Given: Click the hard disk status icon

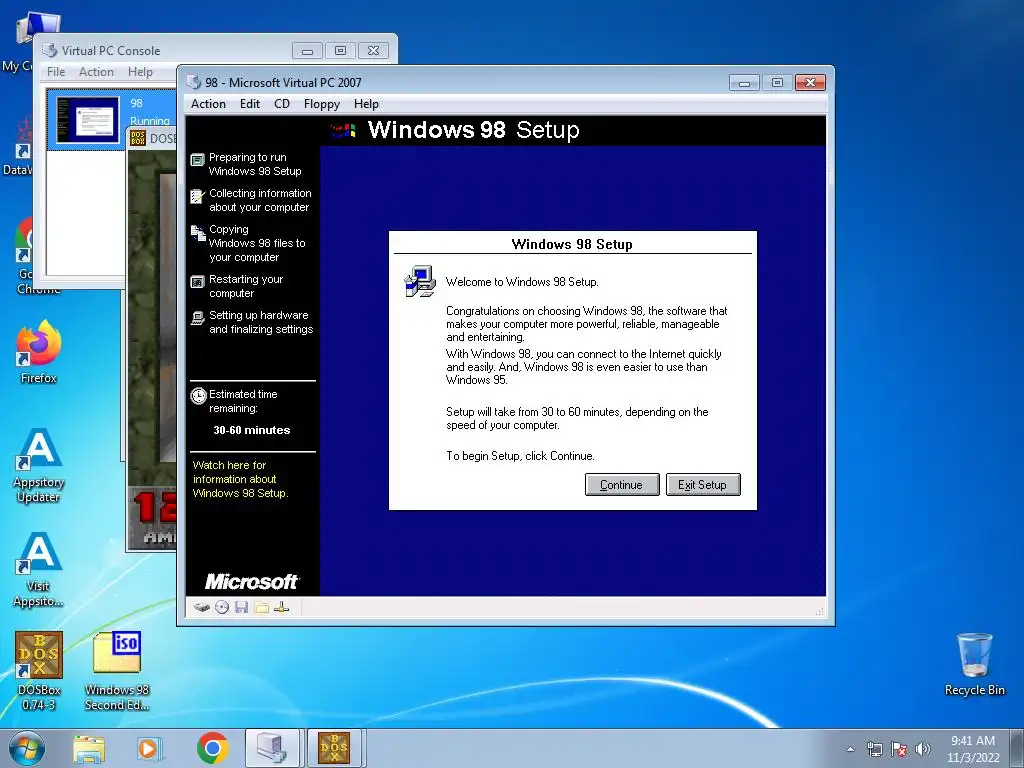Looking at the screenshot, I should 202,607.
